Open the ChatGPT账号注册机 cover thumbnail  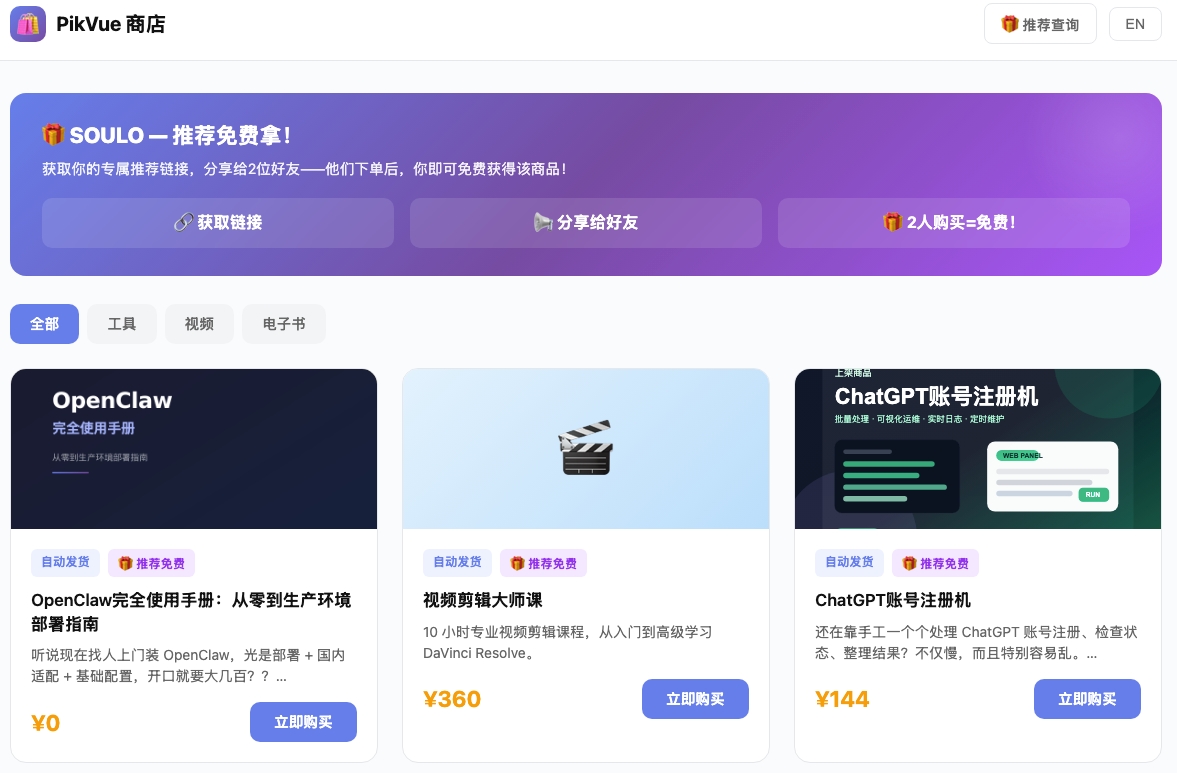[x=977, y=449]
